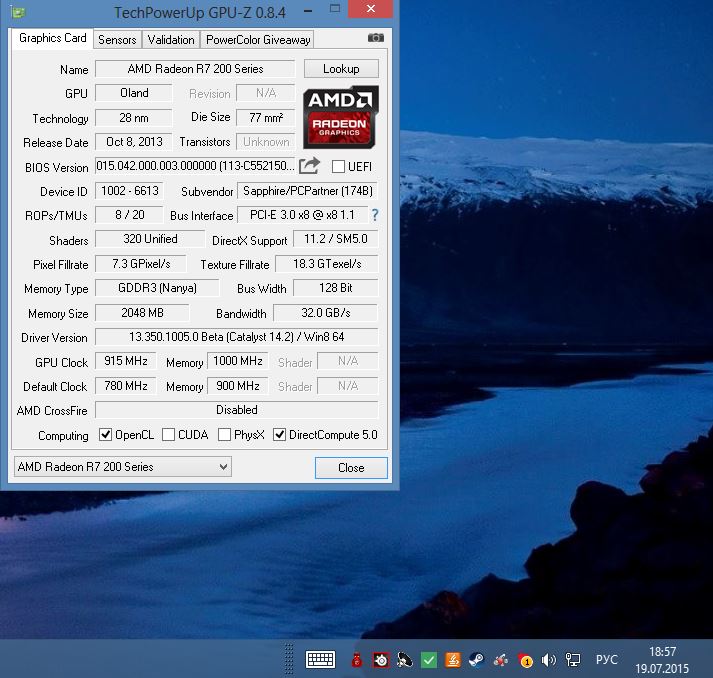
Task: Toggle the CUDA checkbox
Action: point(169,435)
